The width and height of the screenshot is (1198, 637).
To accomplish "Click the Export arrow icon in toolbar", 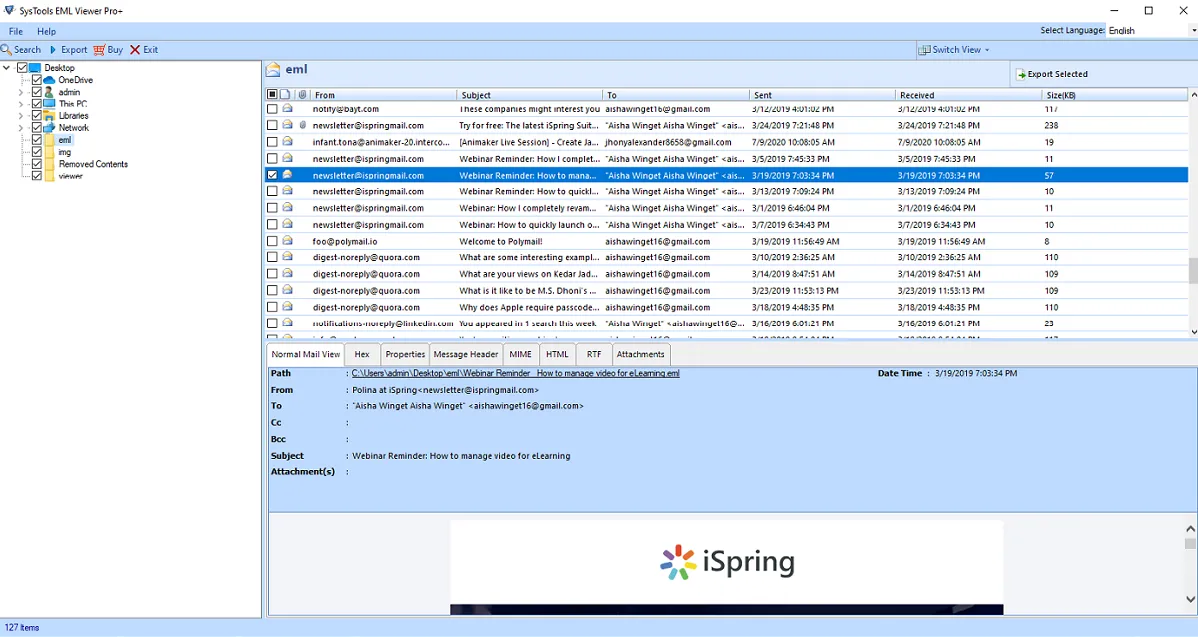I will 53,50.
